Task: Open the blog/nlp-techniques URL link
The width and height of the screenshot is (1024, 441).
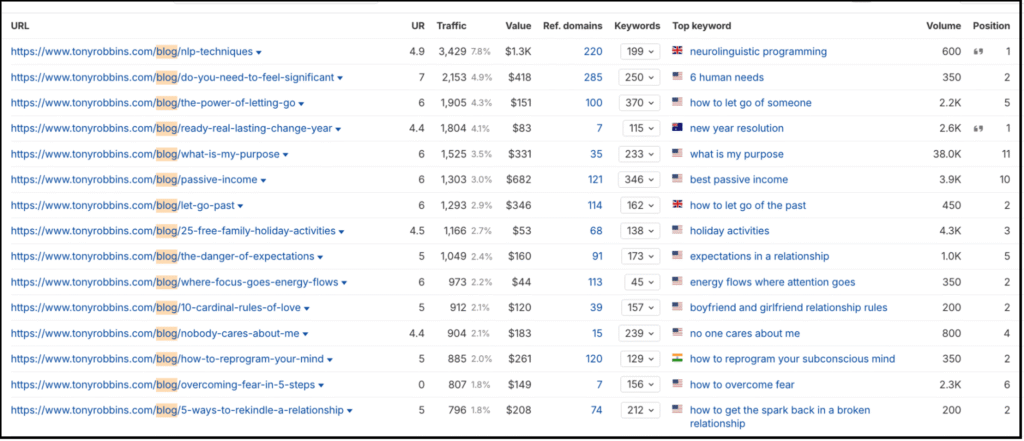Action: coord(132,52)
